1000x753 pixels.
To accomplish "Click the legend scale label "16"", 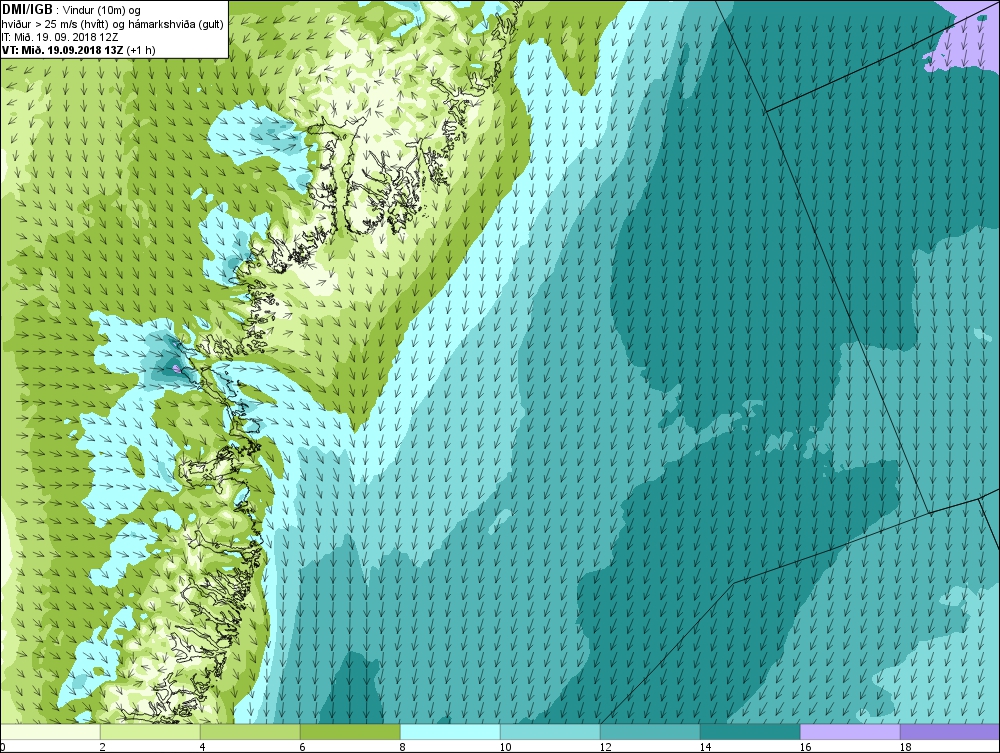I will (805, 747).
